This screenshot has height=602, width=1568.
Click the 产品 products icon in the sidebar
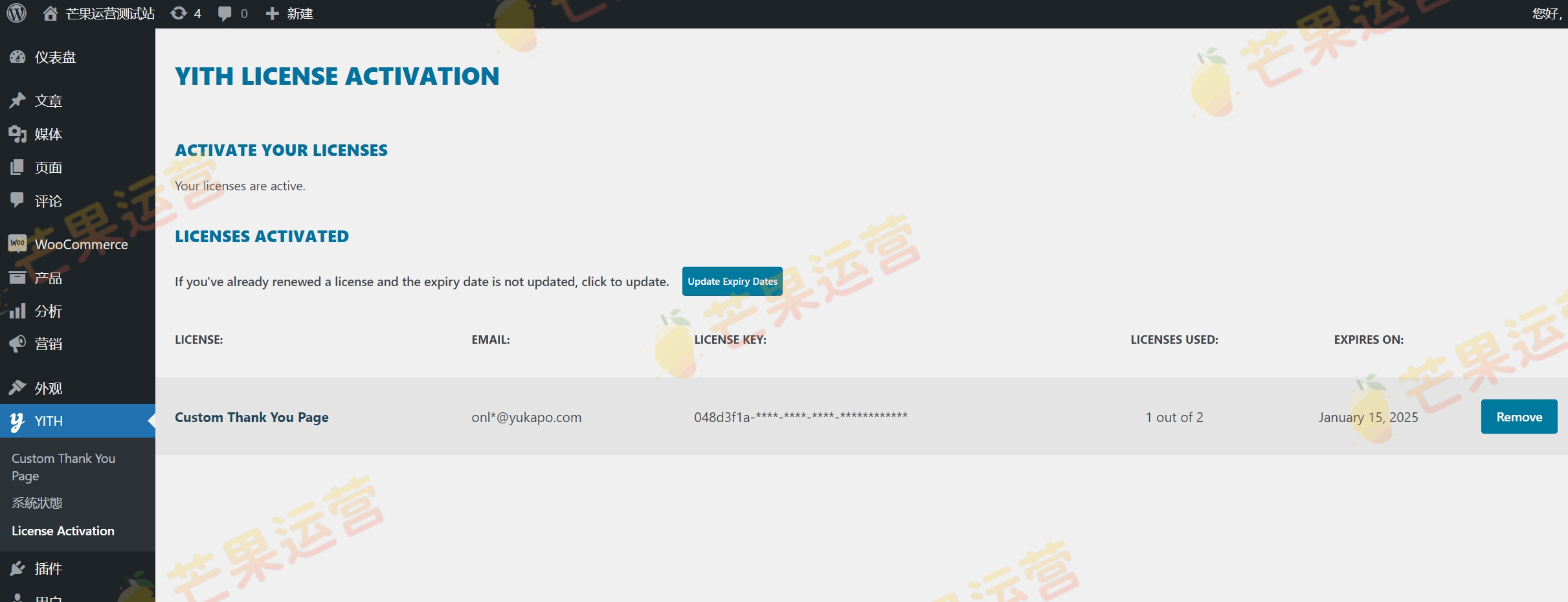pyautogui.click(x=17, y=278)
